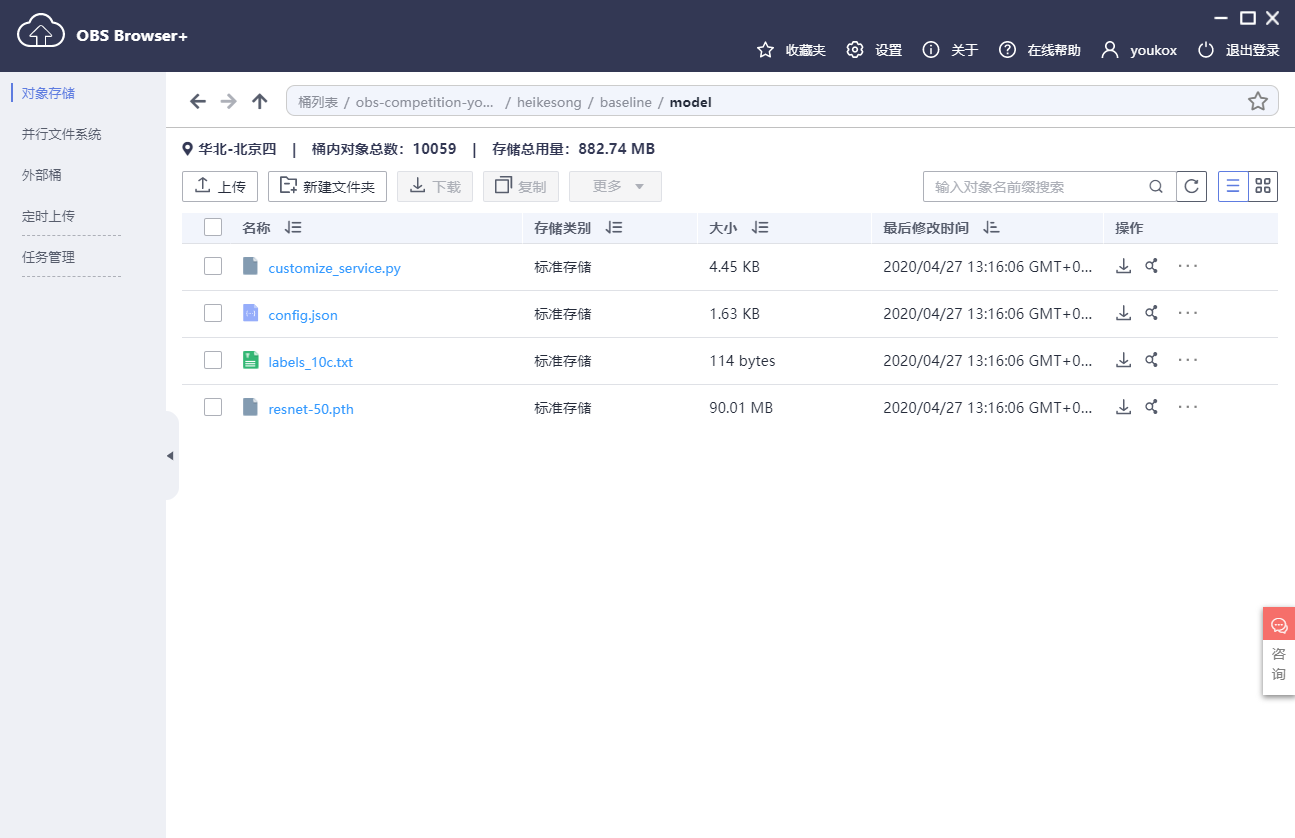This screenshot has width=1295, height=838.
Task: Download customize_service.py via row icon
Action: pos(1124,266)
